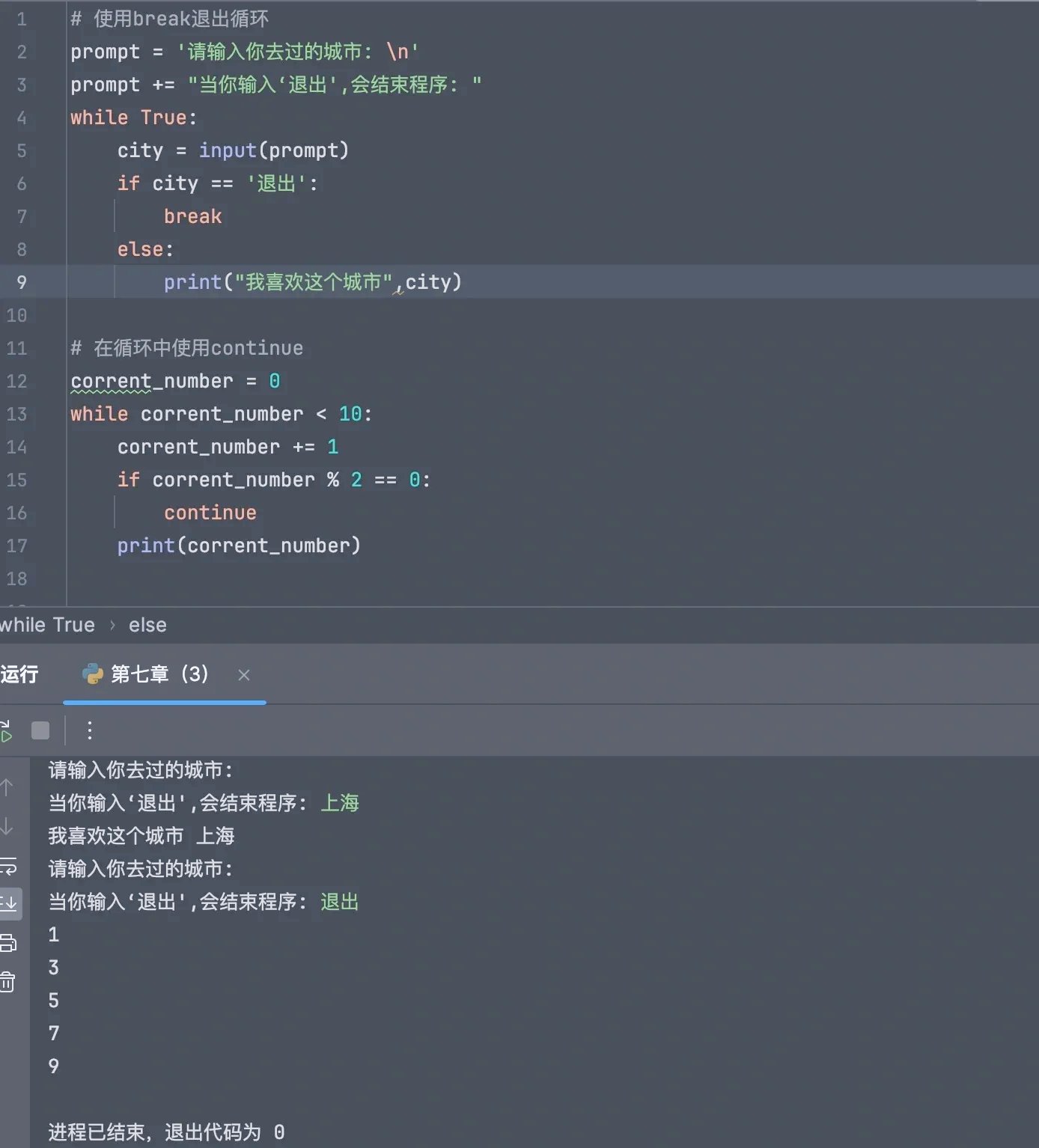Click the console output line '5'
The image size is (1039, 1148).
[x=54, y=1001]
